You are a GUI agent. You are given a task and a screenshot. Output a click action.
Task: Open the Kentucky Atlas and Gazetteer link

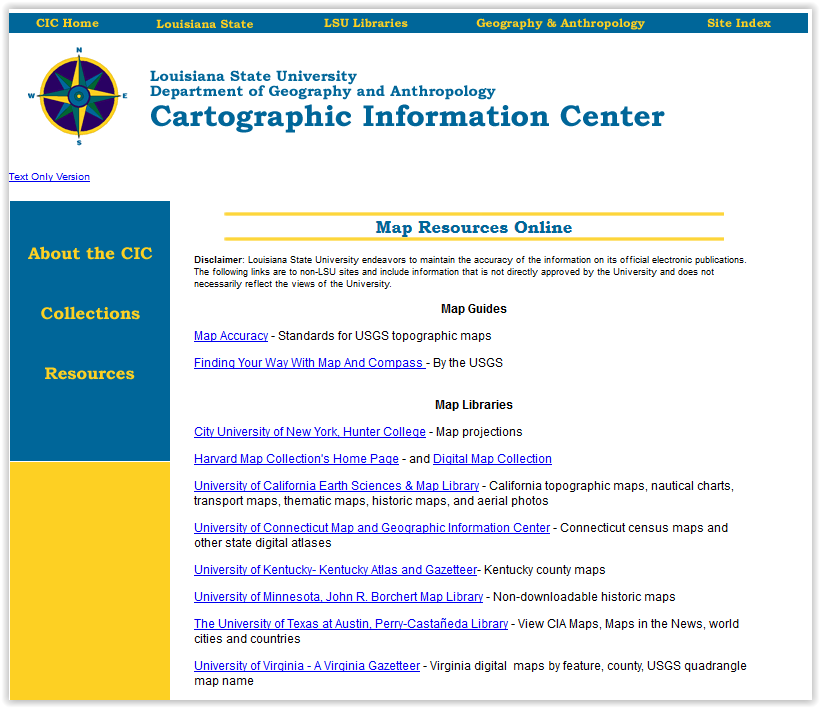point(335,570)
